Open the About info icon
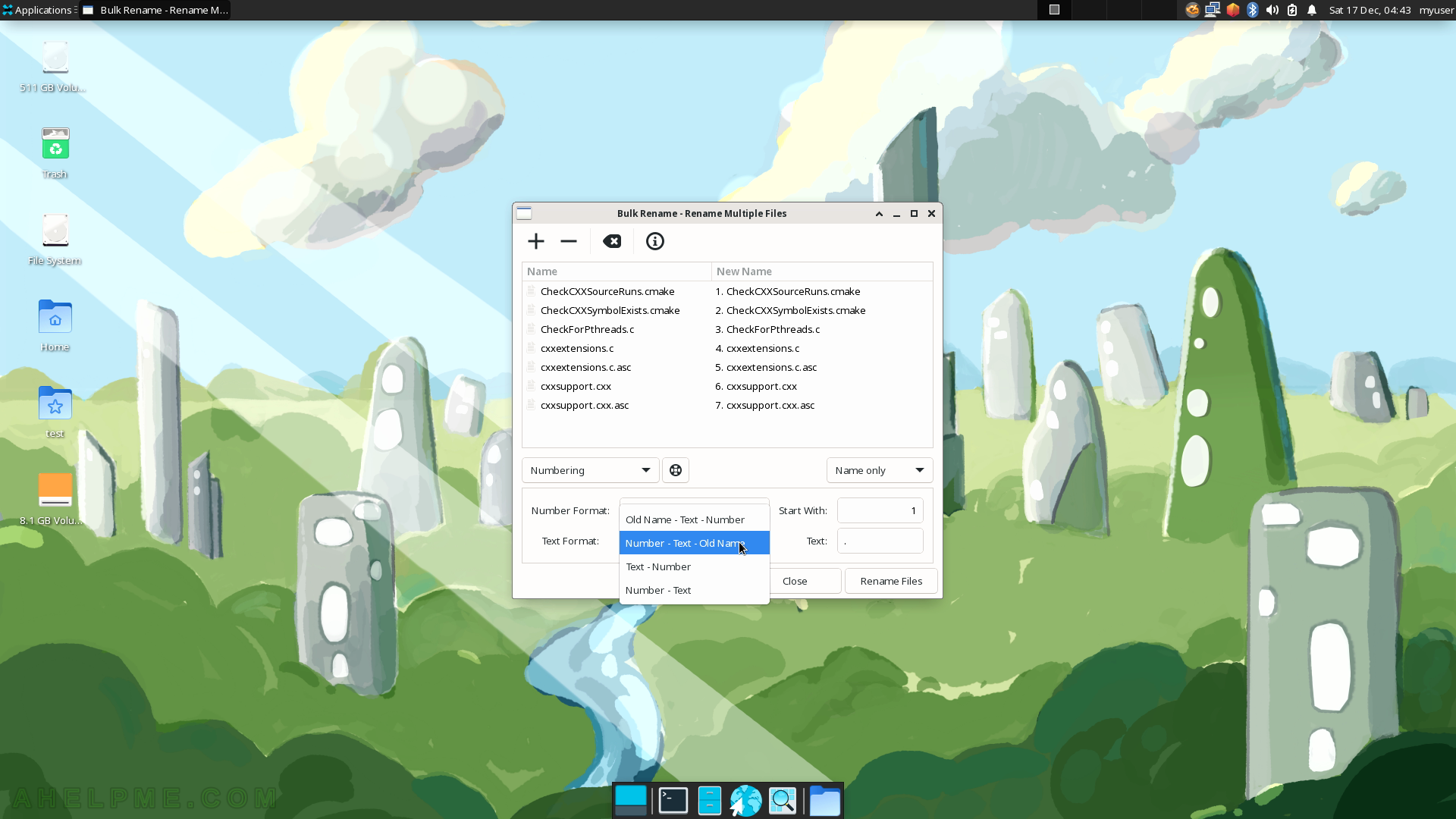The width and height of the screenshot is (1456, 819). (x=655, y=241)
